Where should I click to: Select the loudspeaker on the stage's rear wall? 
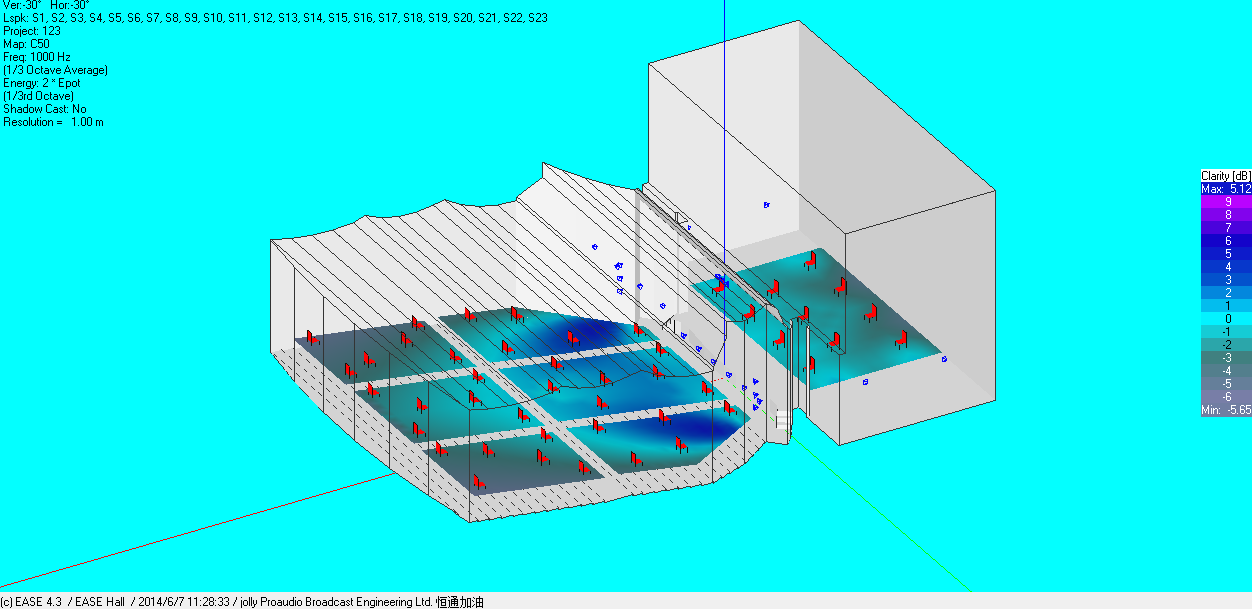tap(766, 205)
